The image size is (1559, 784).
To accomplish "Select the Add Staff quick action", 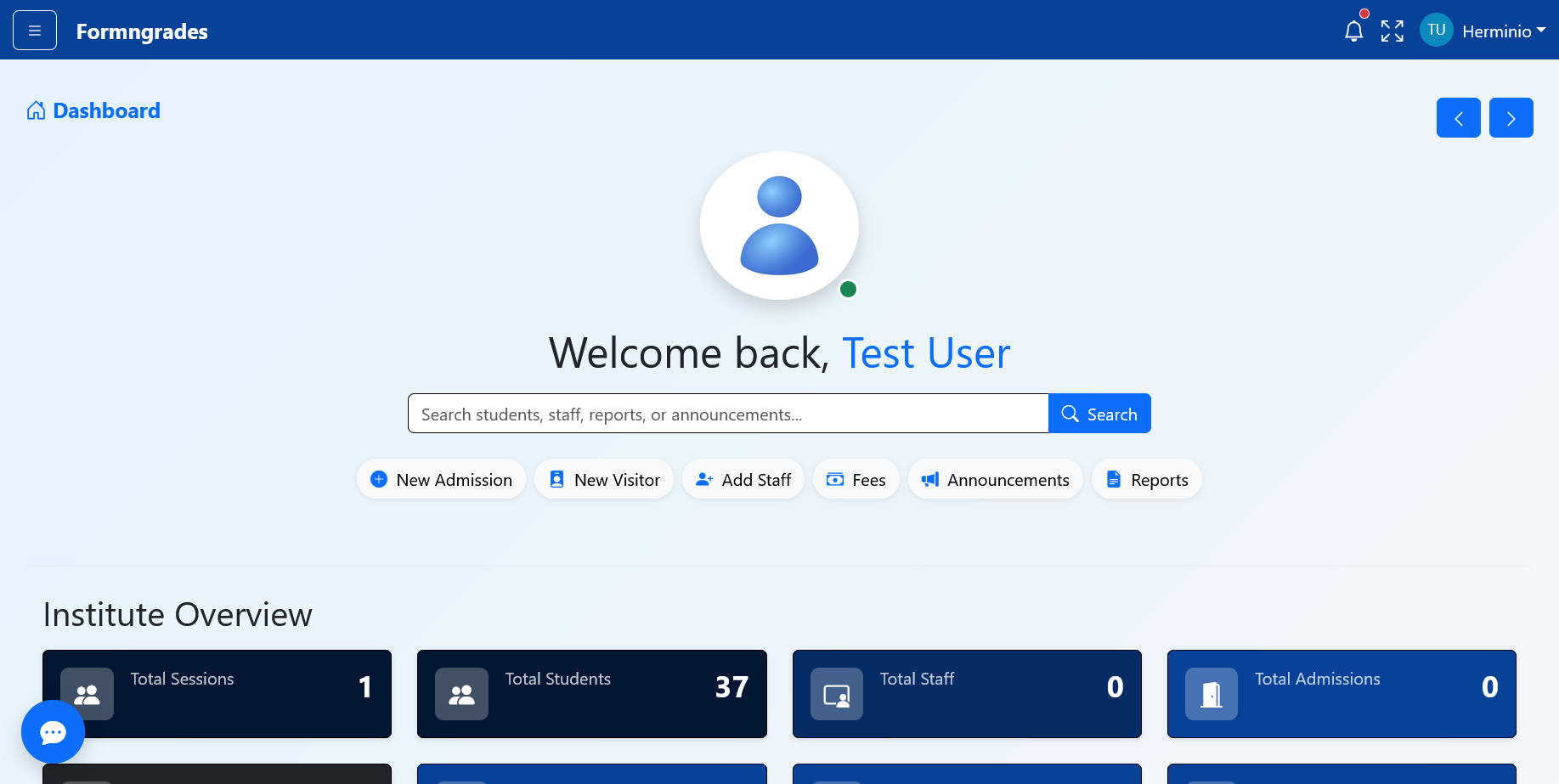I will pyautogui.click(x=743, y=480).
